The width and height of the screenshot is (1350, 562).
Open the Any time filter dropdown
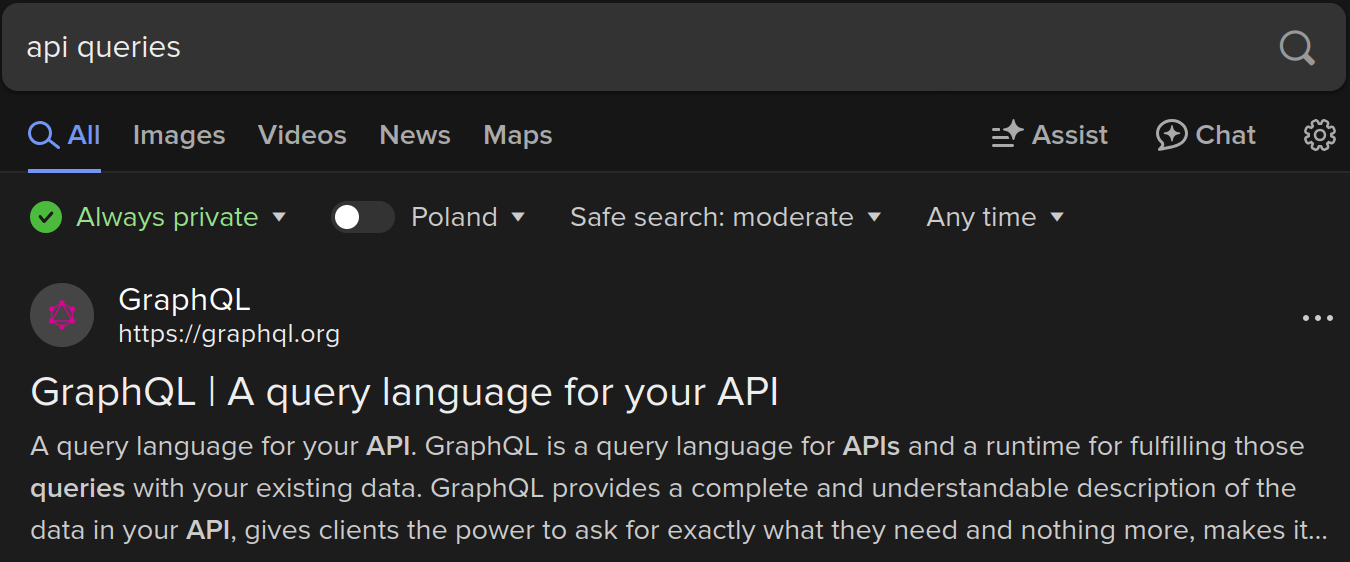coord(995,217)
